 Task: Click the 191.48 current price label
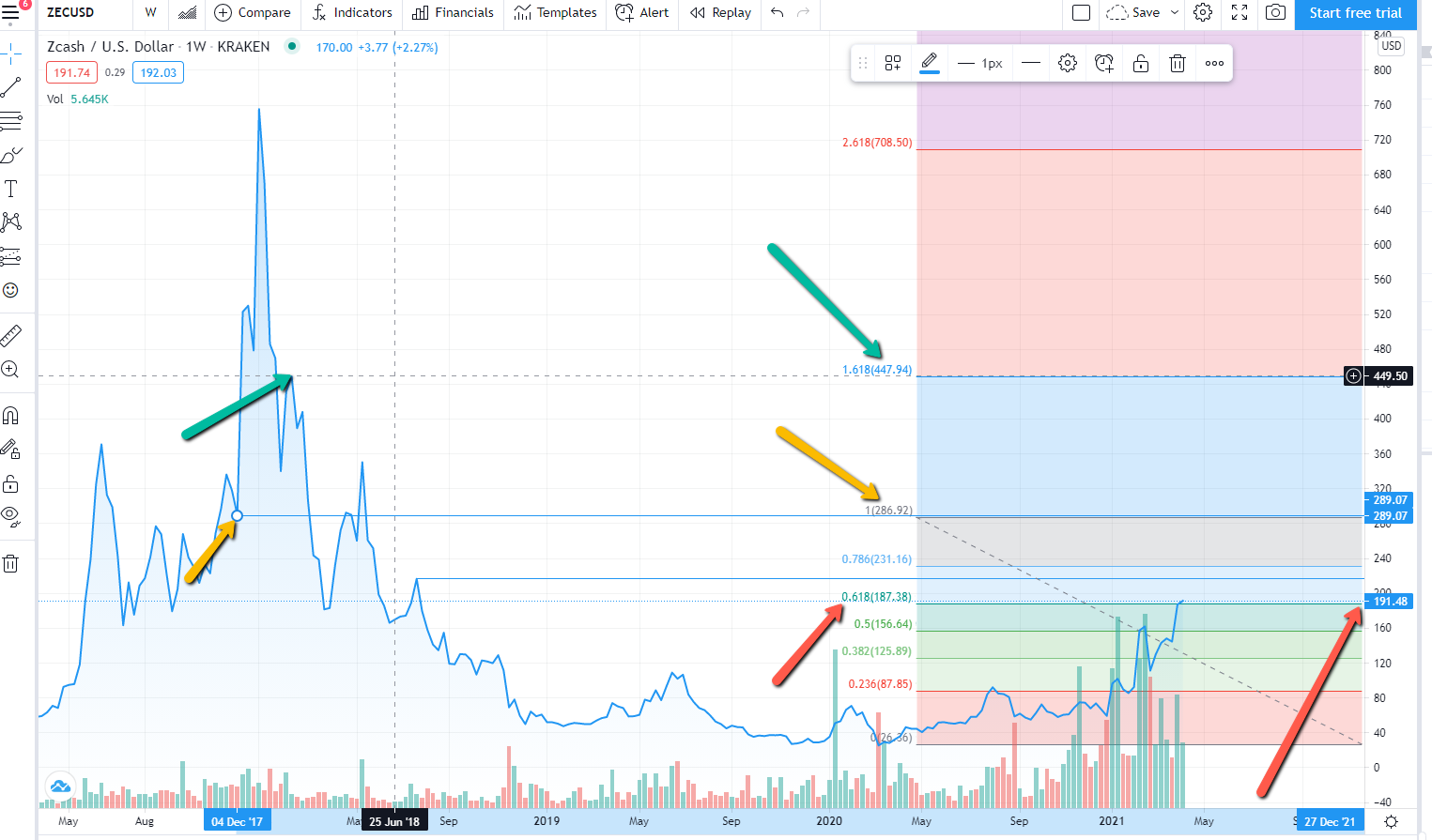(1387, 601)
